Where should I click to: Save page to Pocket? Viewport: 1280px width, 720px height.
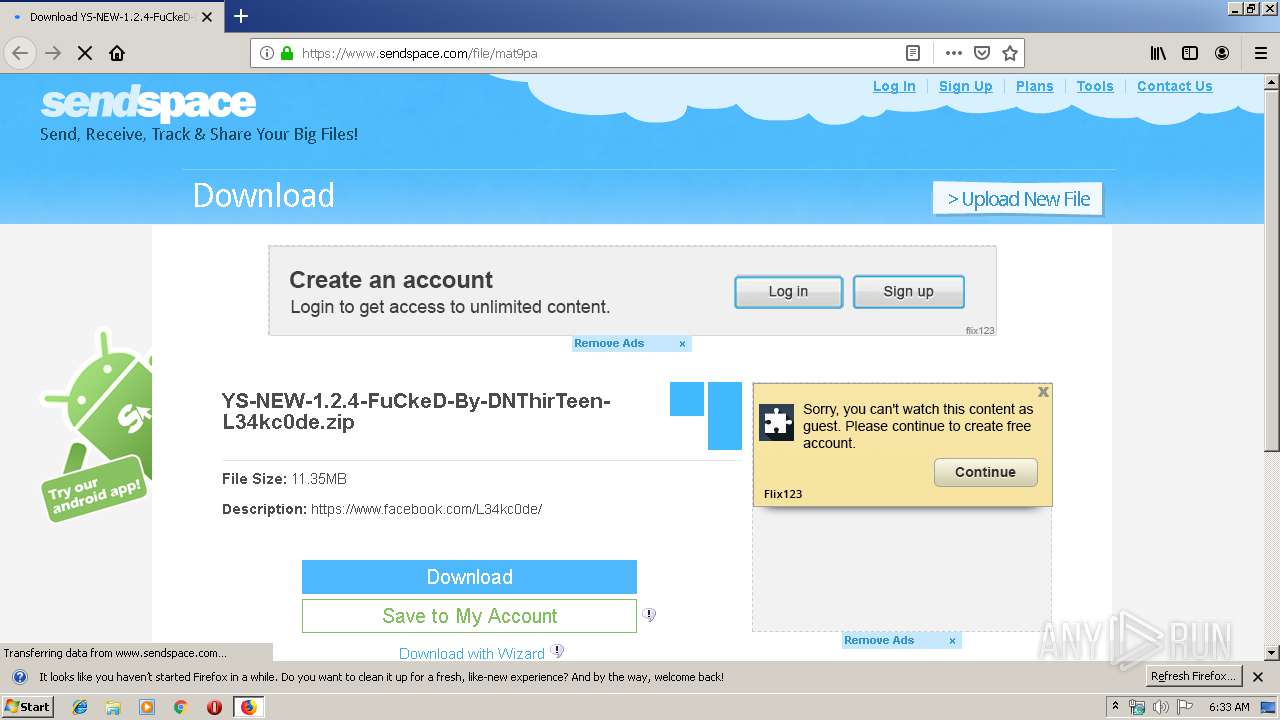(x=982, y=53)
